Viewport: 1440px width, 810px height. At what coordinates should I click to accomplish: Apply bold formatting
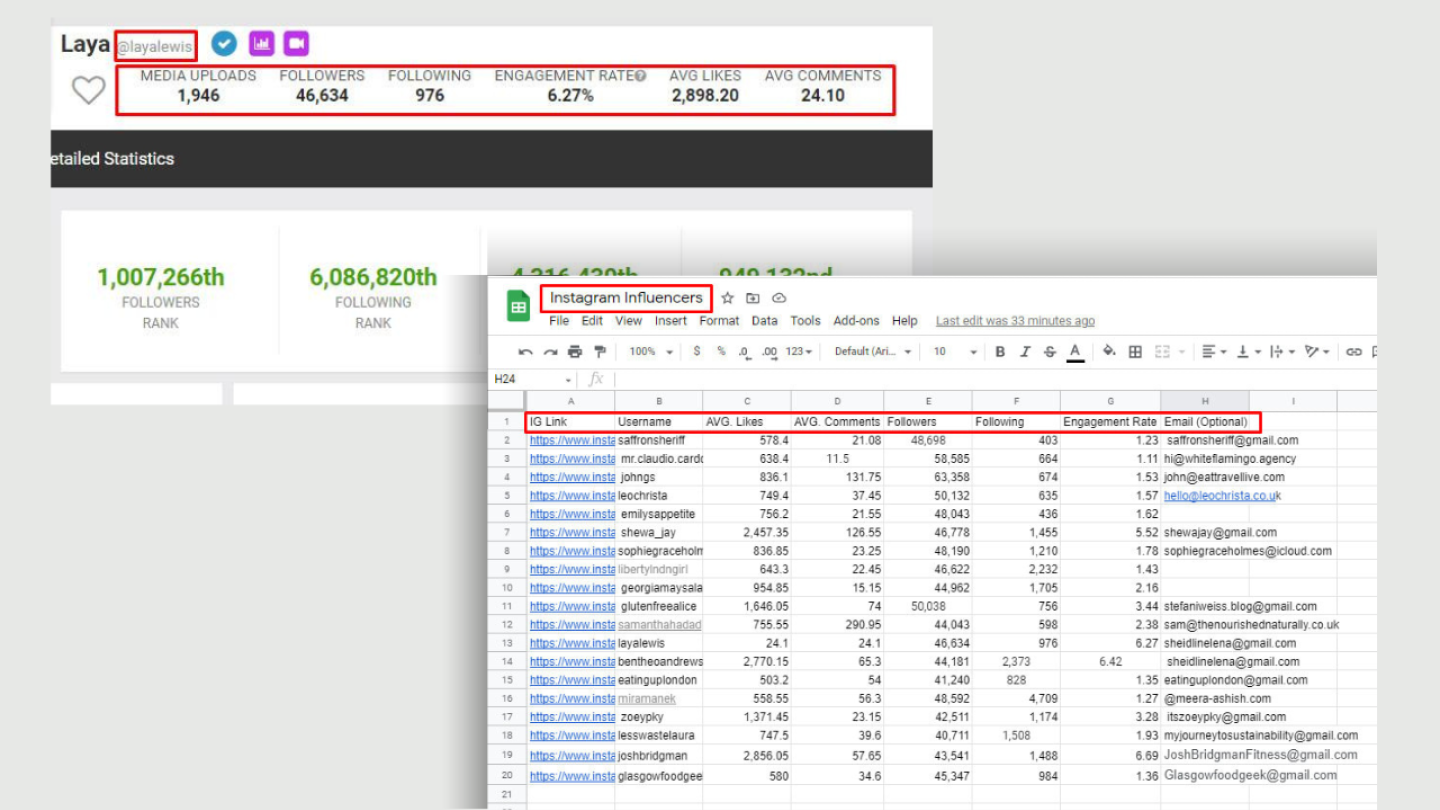tap(1000, 352)
